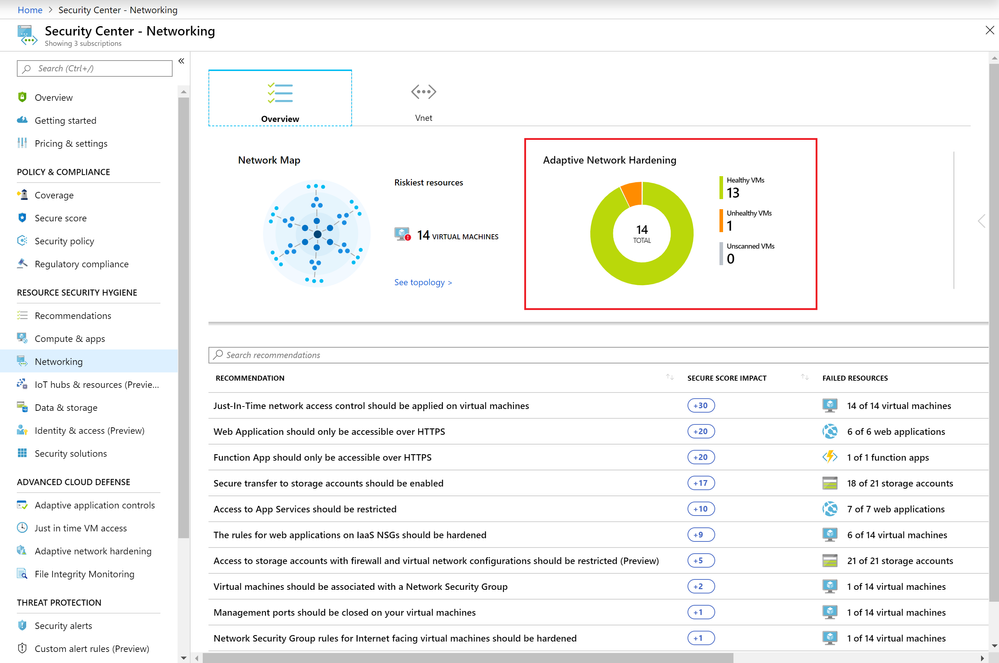The width and height of the screenshot is (999, 663).
Task: Click the green Healthy VMs legend bar
Action: (721, 188)
